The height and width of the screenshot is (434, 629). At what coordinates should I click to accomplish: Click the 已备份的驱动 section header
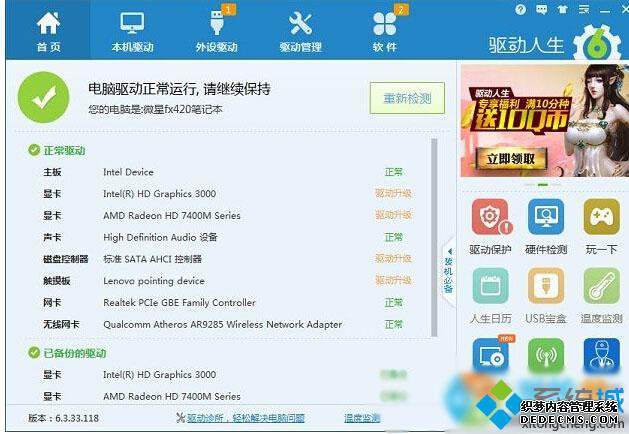tap(67, 353)
